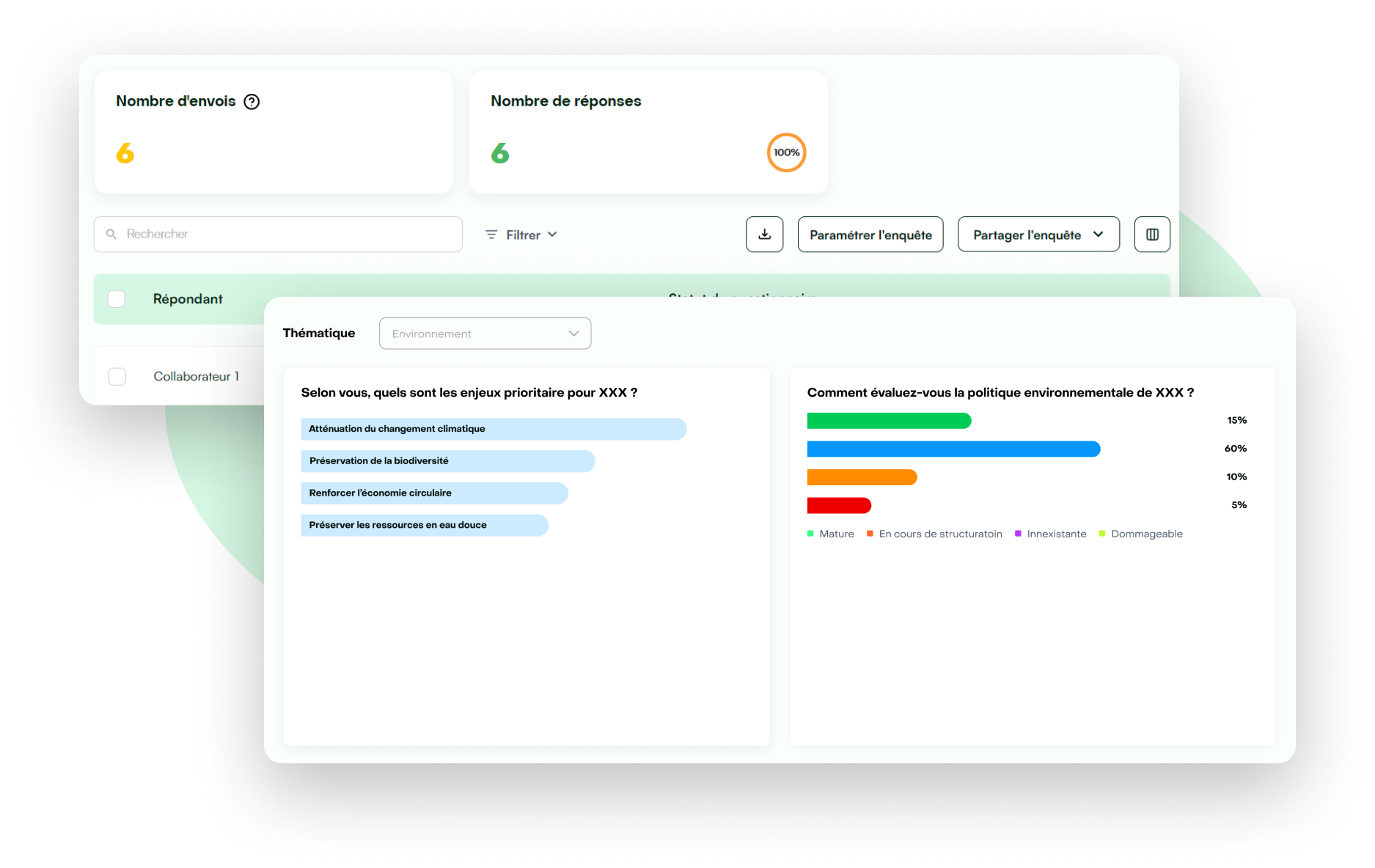Expand the Partager l'enquête dropdown

[1038, 235]
